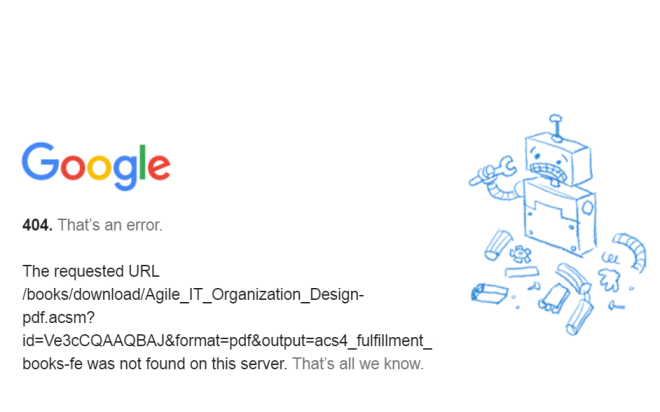The height and width of the screenshot is (412, 660).
Task: Click the robot's antenna
Action: coord(556,128)
